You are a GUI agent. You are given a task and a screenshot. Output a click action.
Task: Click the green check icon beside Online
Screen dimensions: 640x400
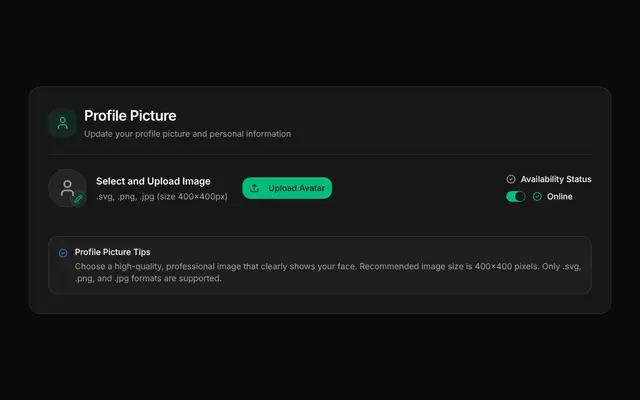537,197
